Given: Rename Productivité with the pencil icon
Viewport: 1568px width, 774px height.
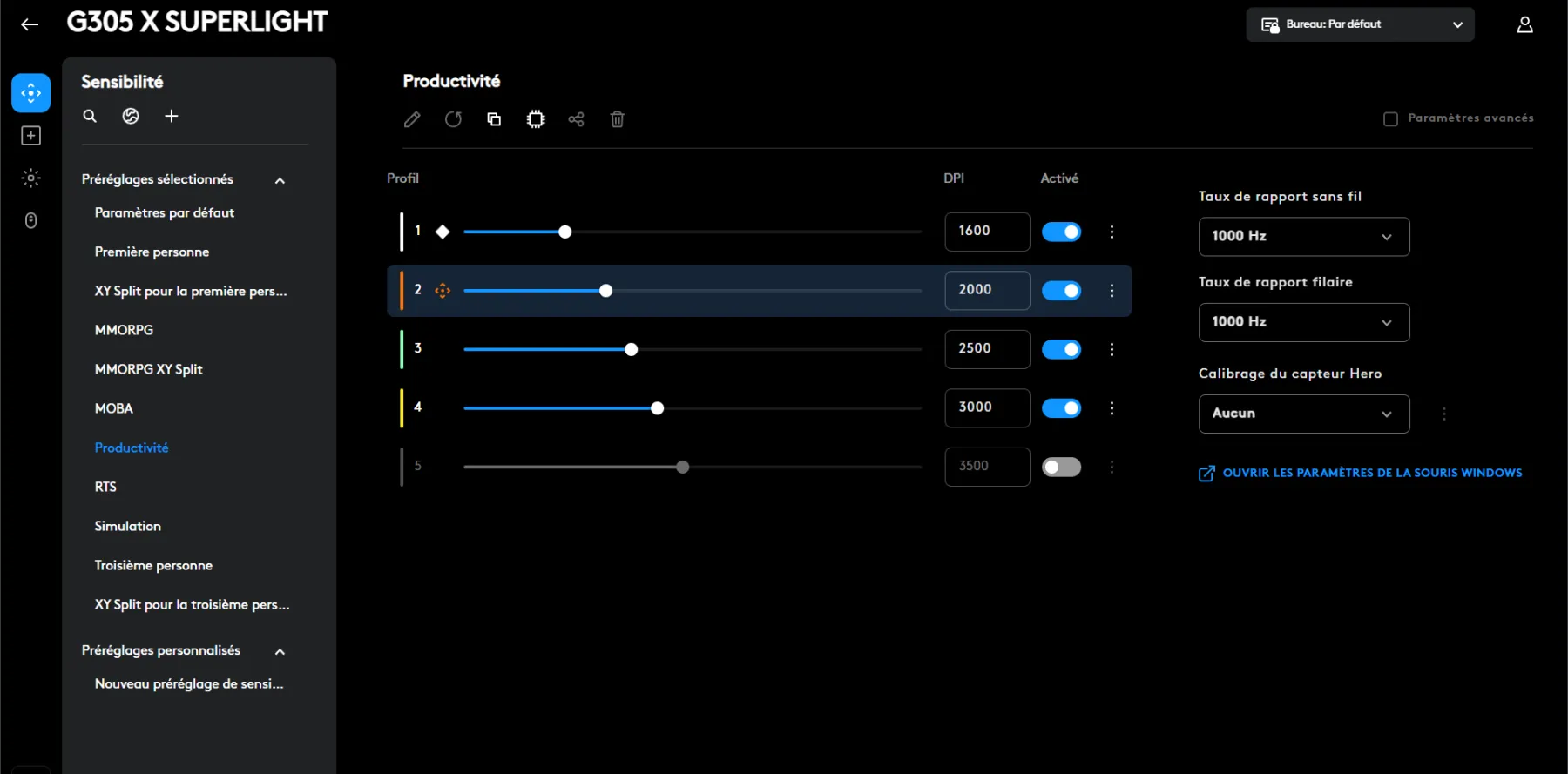Looking at the screenshot, I should pos(412,119).
